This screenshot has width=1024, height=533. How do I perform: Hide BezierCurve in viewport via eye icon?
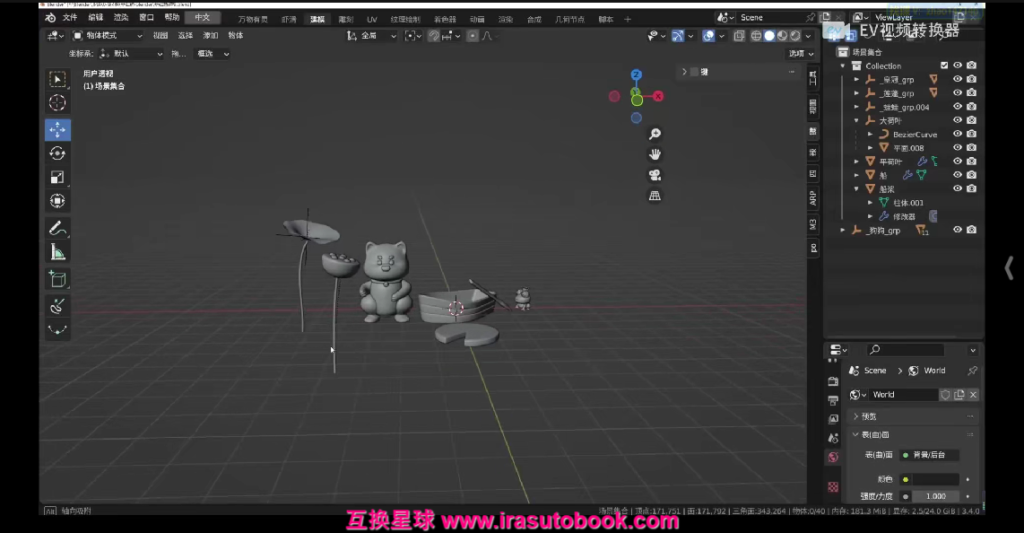click(x=957, y=134)
